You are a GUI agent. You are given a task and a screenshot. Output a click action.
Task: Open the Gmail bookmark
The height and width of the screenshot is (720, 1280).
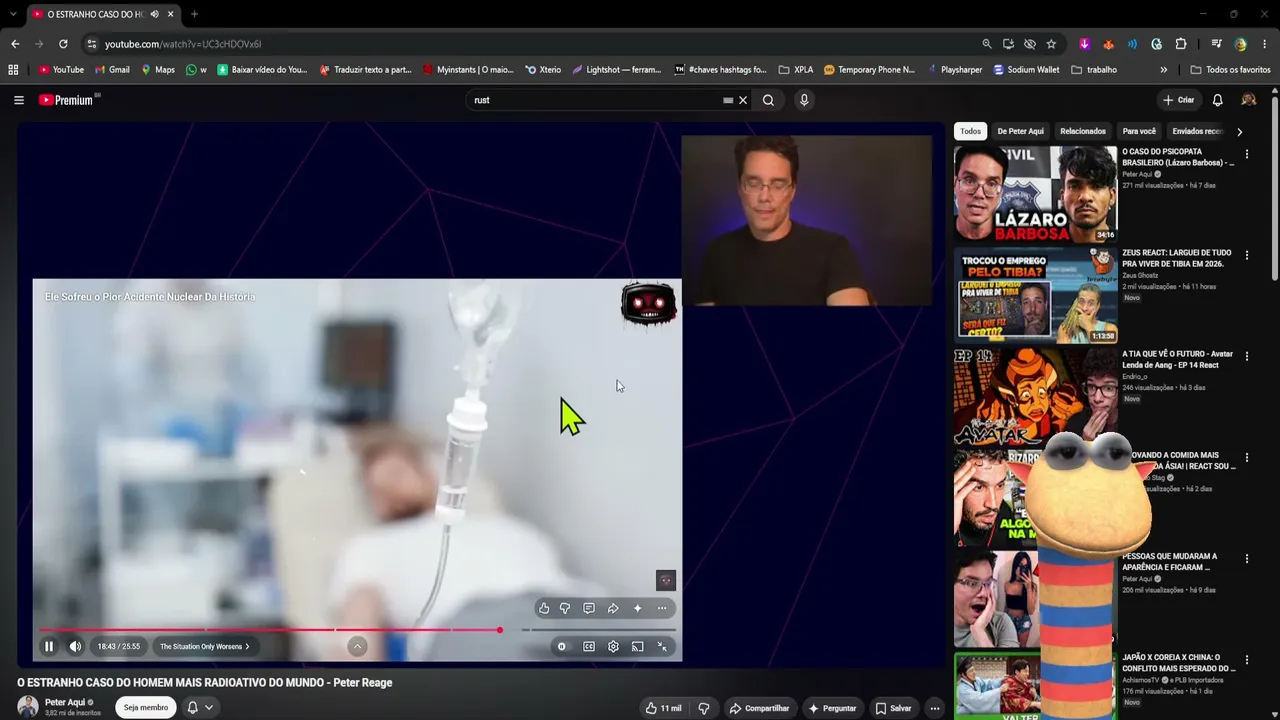click(x=112, y=70)
